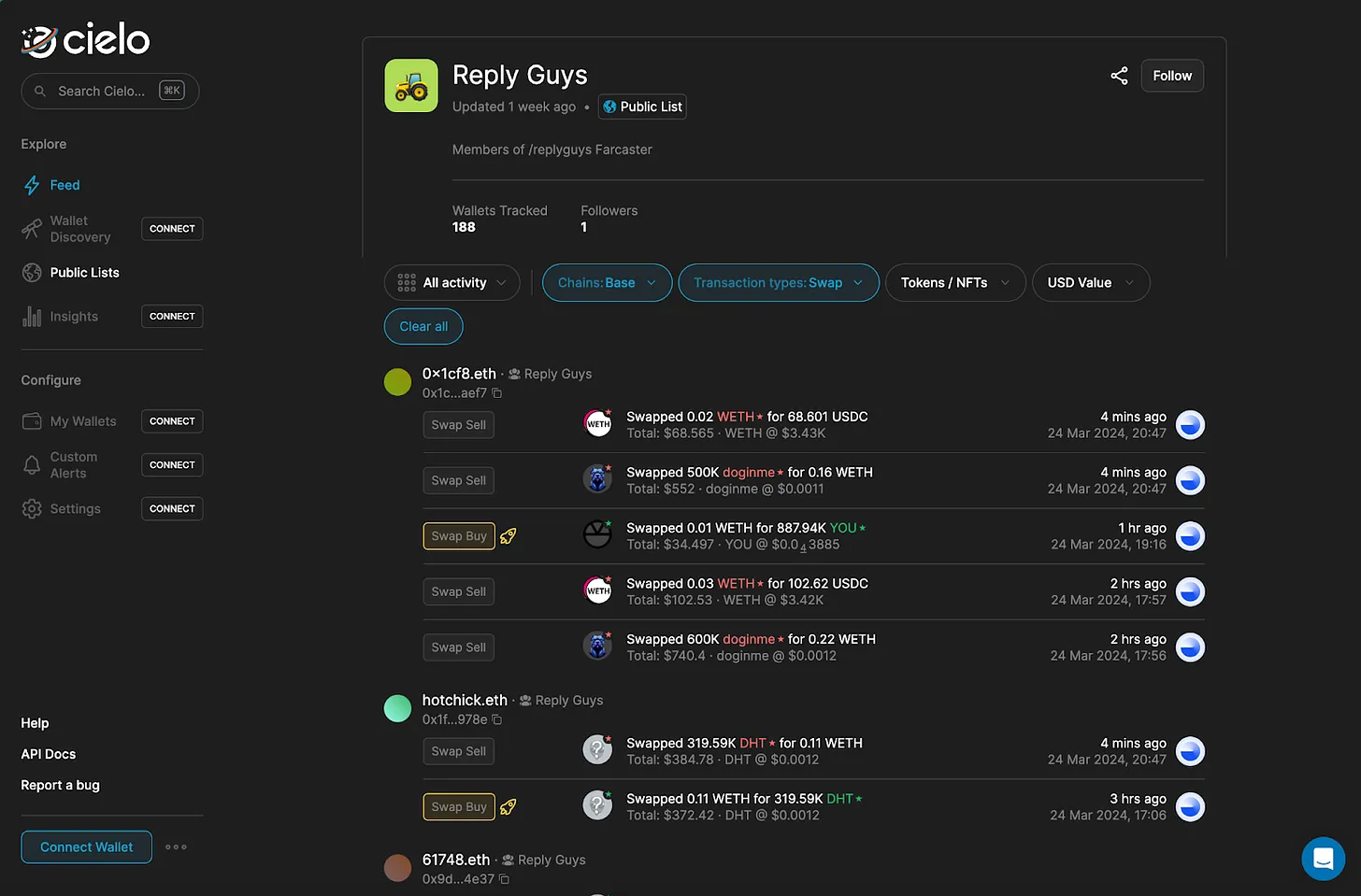Open the API Docs link

click(x=49, y=754)
